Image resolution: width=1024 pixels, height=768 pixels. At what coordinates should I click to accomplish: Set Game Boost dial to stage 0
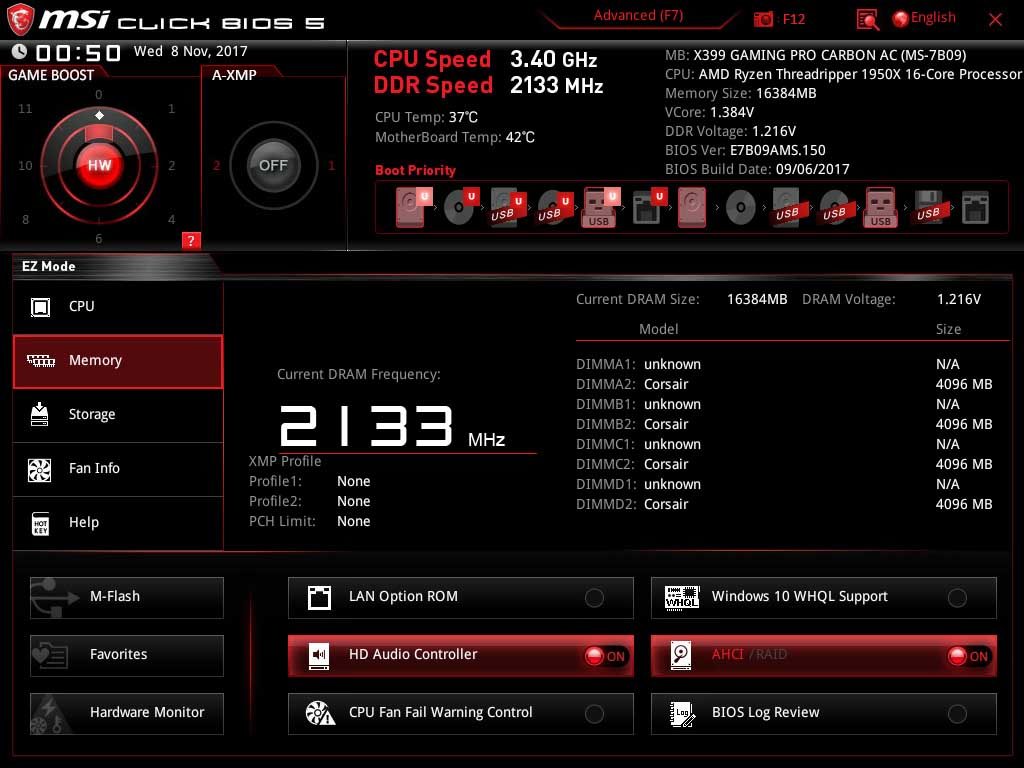coord(99,95)
